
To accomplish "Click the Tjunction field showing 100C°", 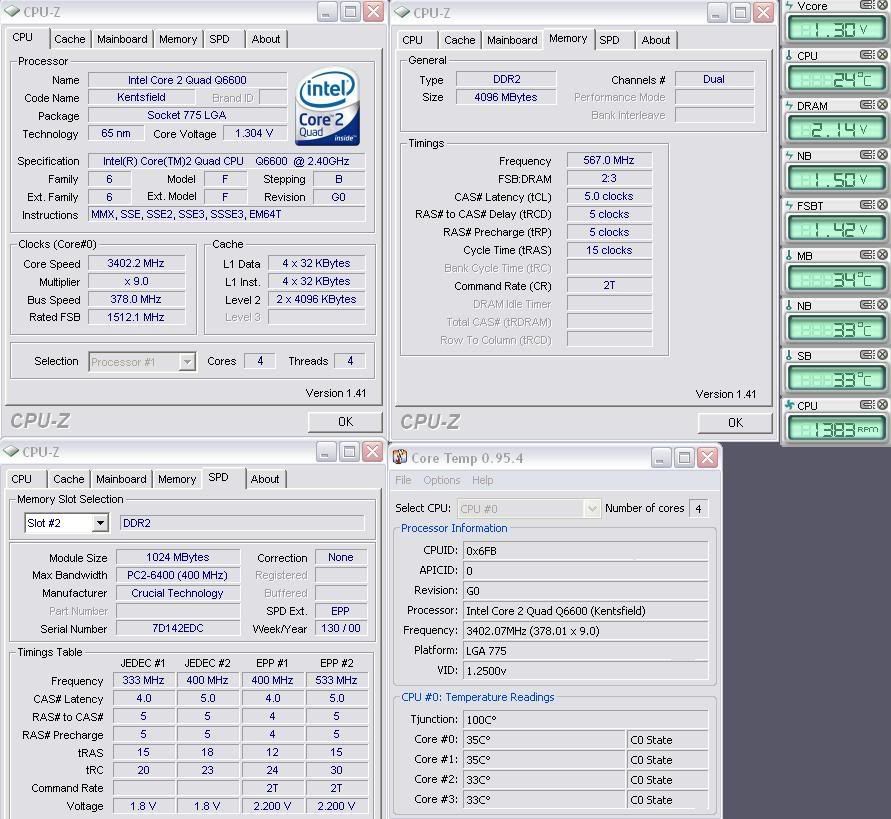I will click(585, 720).
